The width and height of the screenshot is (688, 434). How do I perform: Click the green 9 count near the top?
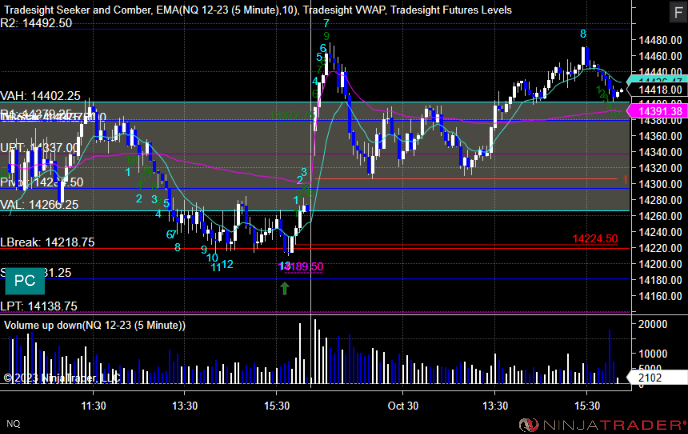[x=326, y=36]
